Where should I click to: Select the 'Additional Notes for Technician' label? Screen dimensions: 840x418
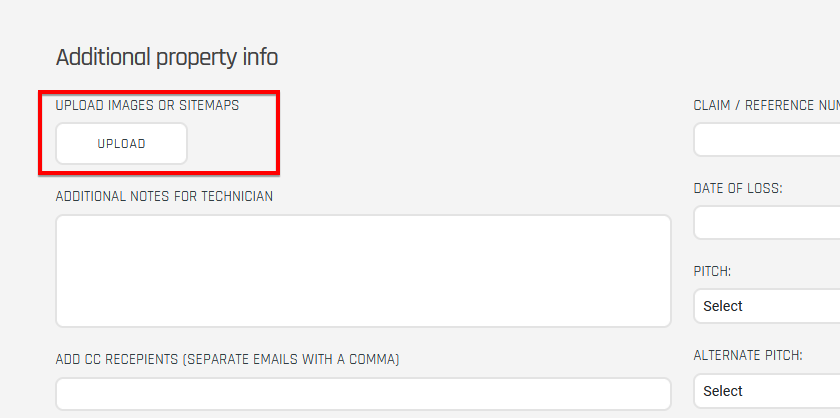click(164, 196)
